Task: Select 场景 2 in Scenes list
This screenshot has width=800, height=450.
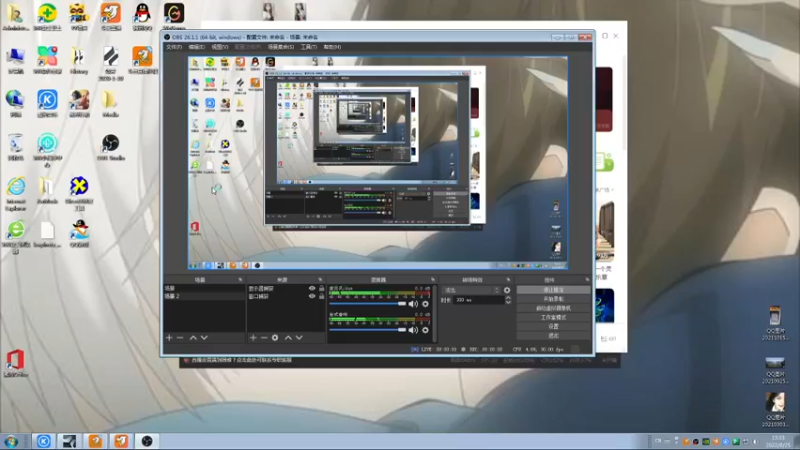Action: 204,296
